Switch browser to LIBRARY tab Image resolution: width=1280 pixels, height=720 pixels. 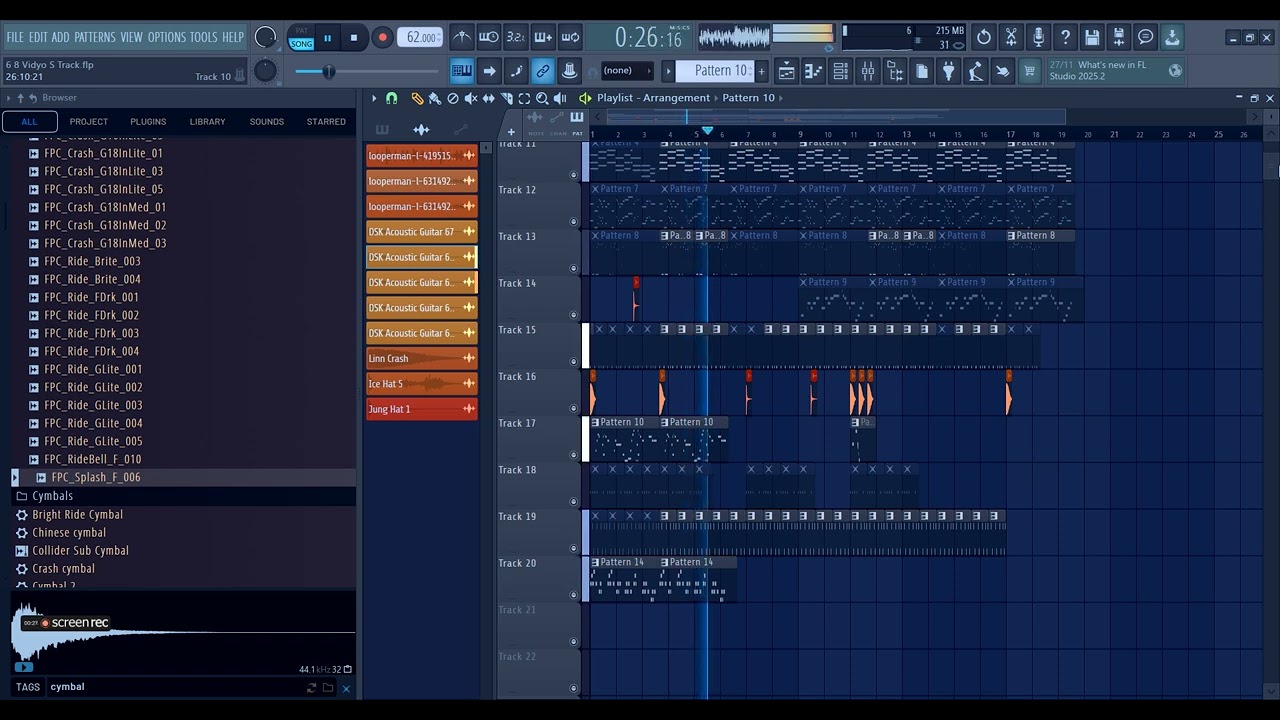click(207, 122)
